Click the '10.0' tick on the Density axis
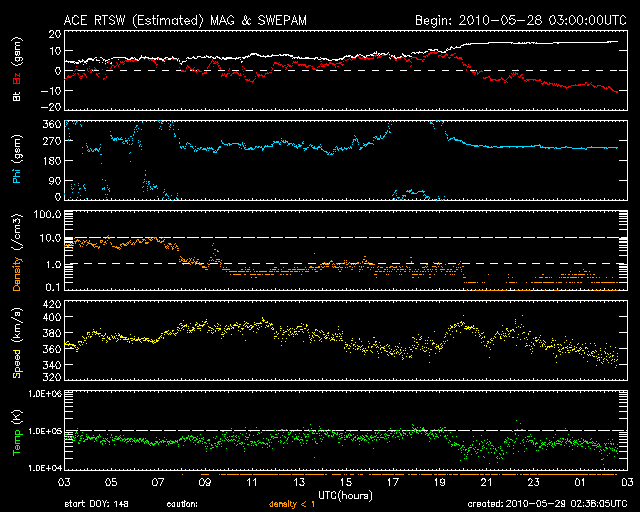Screen dimensions: 640x512 tap(50, 238)
